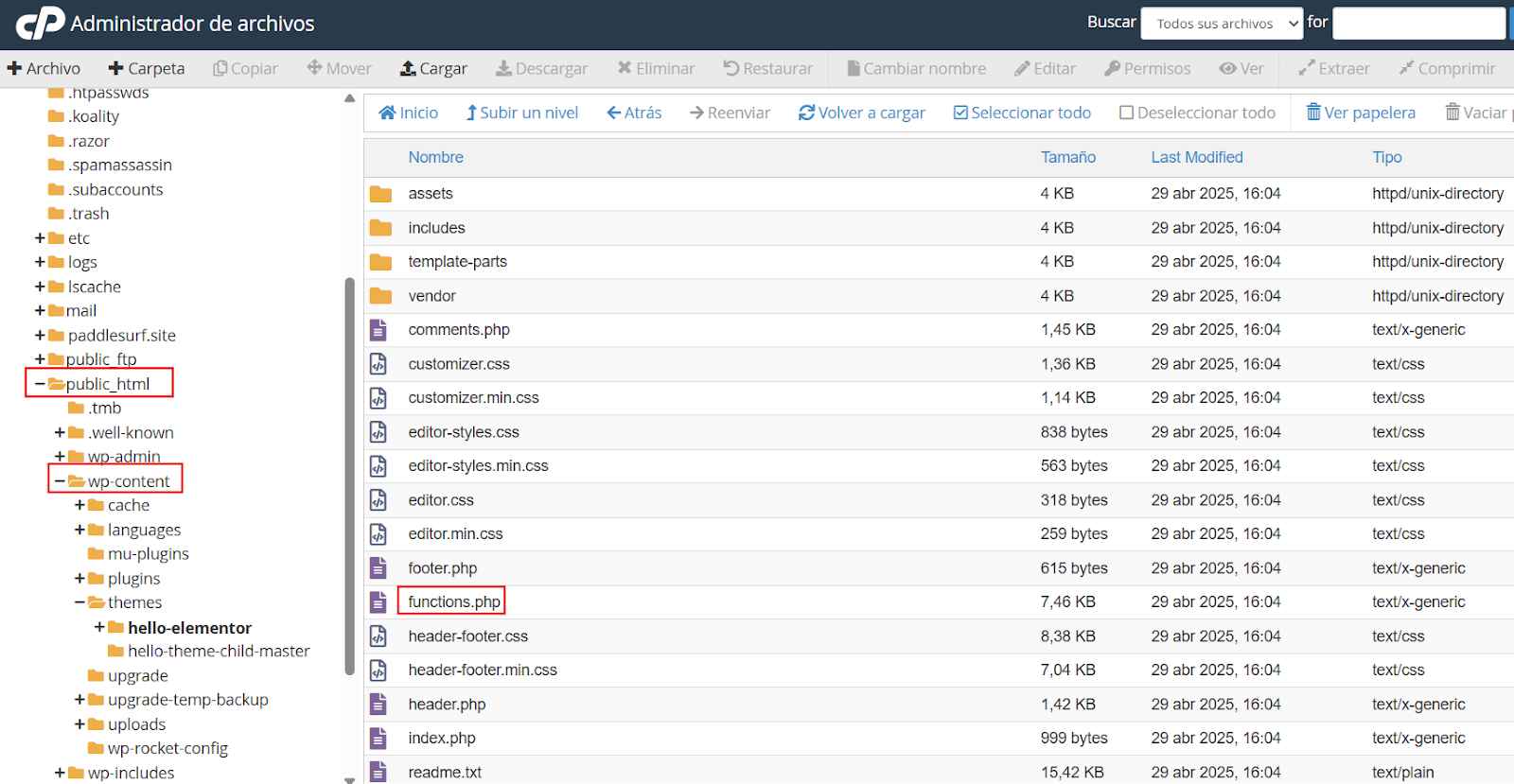Expand the lscache folder in tree
The width and height of the screenshot is (1514, 784).
pos(40,287)
